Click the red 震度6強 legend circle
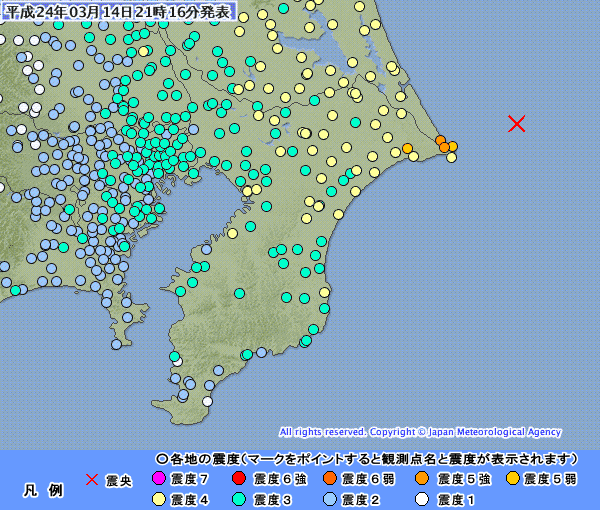The height and width of the screenshot is (510, 600). (x=239, y=478)
